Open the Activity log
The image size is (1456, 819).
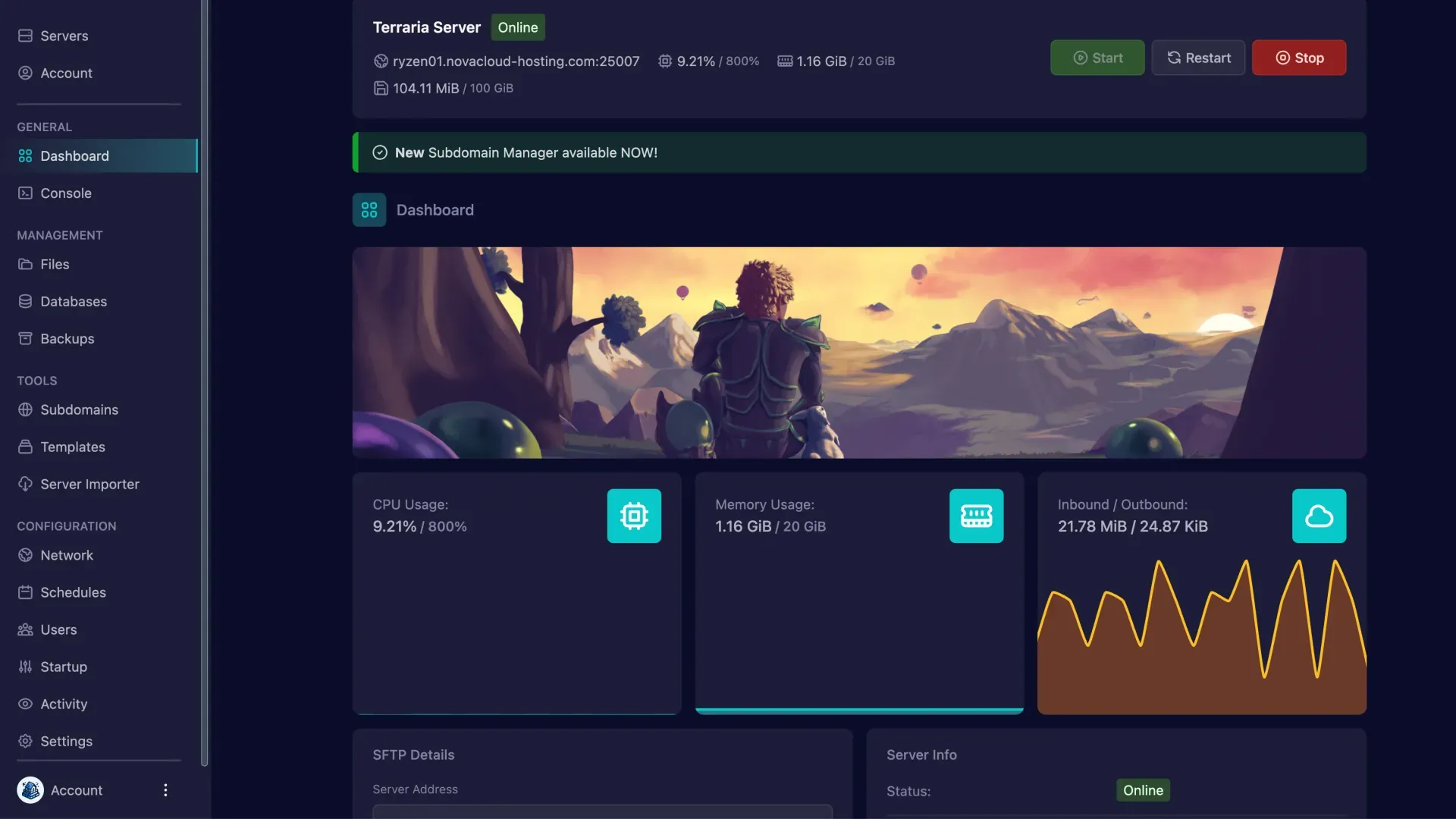[x=99, y=704]
